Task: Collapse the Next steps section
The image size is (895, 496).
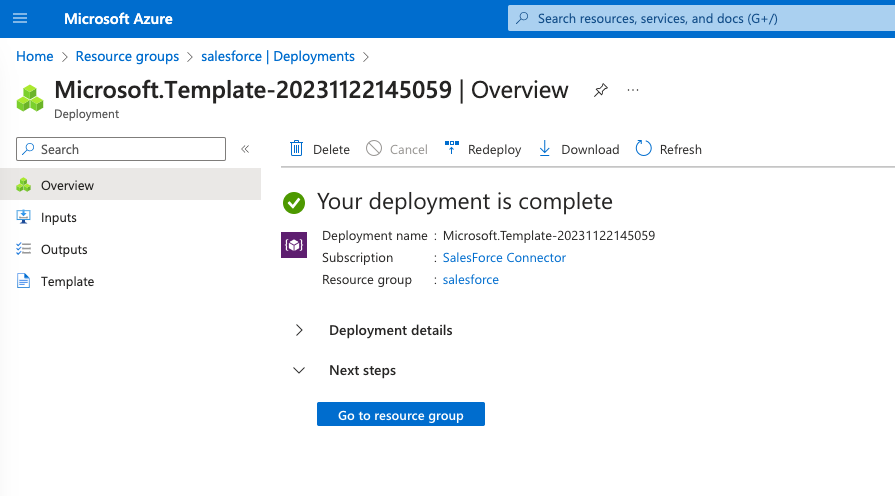Action: tap(299, 370)
